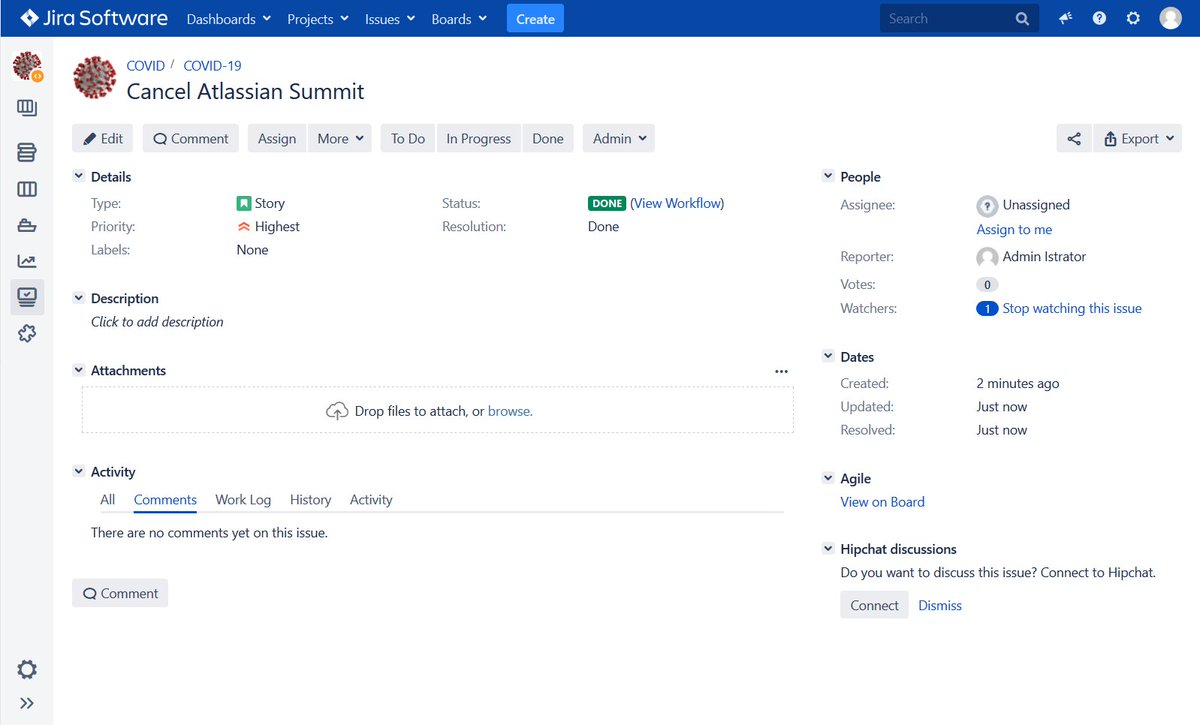
Task: Switch to the History tab
Action: point(310,500)
